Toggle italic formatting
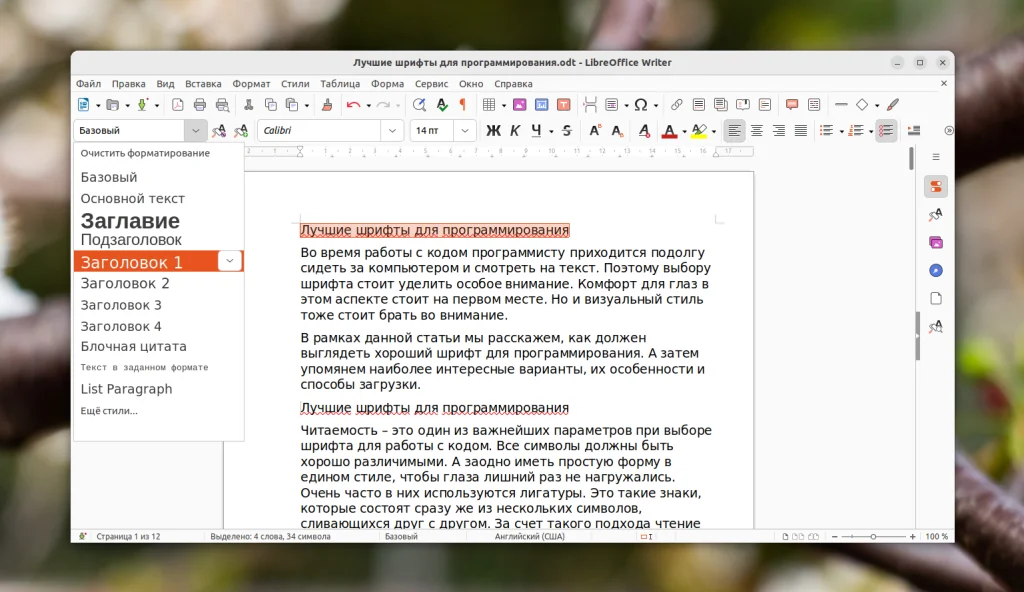The height and width of the screenshot is (592, 1024). pos(513,130)
